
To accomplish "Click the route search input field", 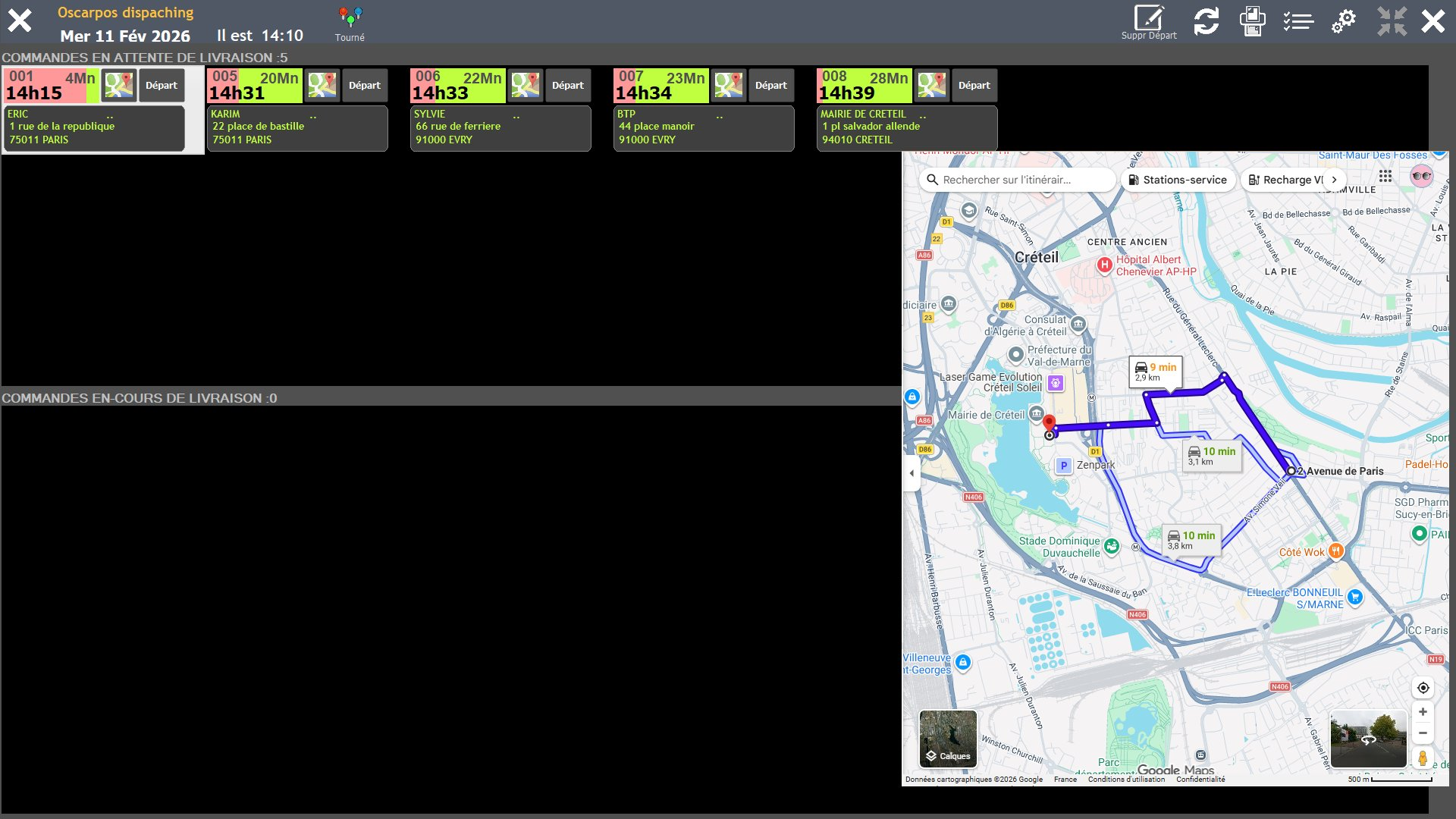I will coord(1016,180).
